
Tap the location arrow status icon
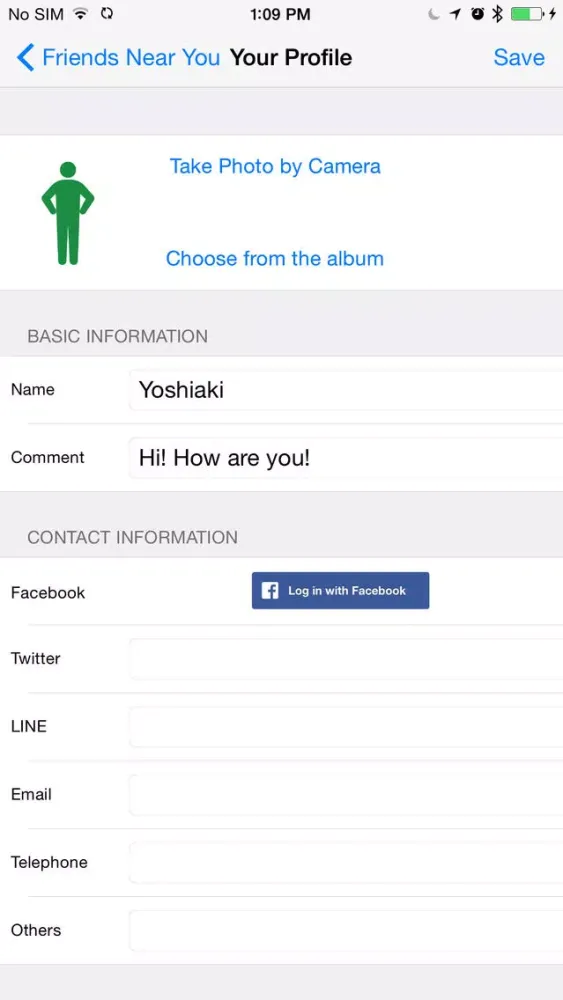[x=455, y=15]
